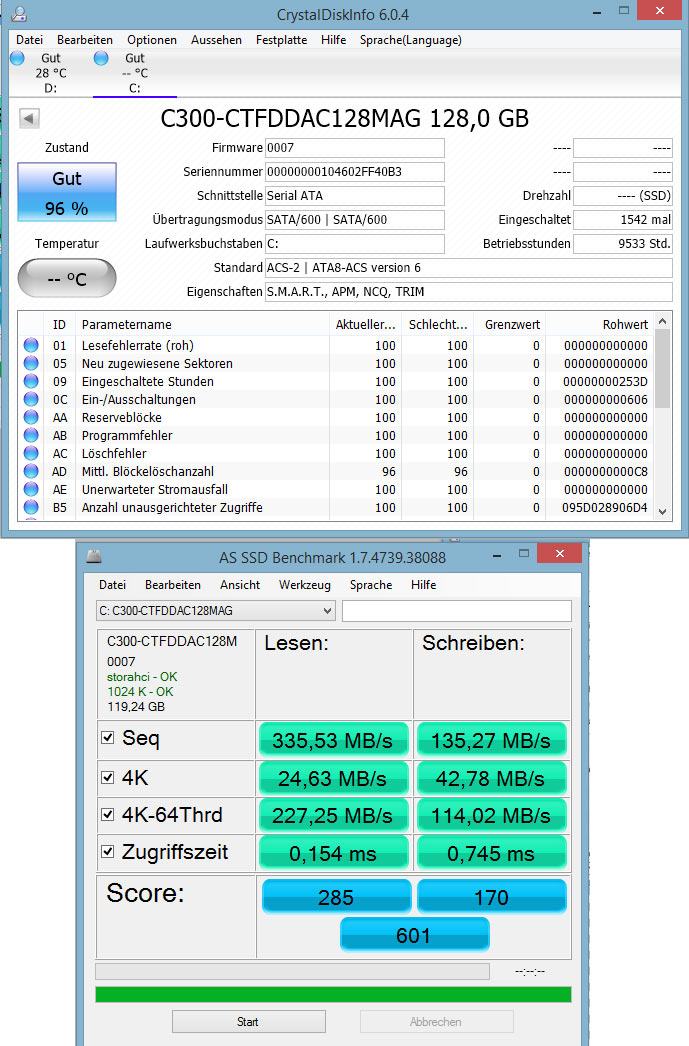Toggle the Zugriffszeit test checkbox
The image size is (689, 1046).
107,851
